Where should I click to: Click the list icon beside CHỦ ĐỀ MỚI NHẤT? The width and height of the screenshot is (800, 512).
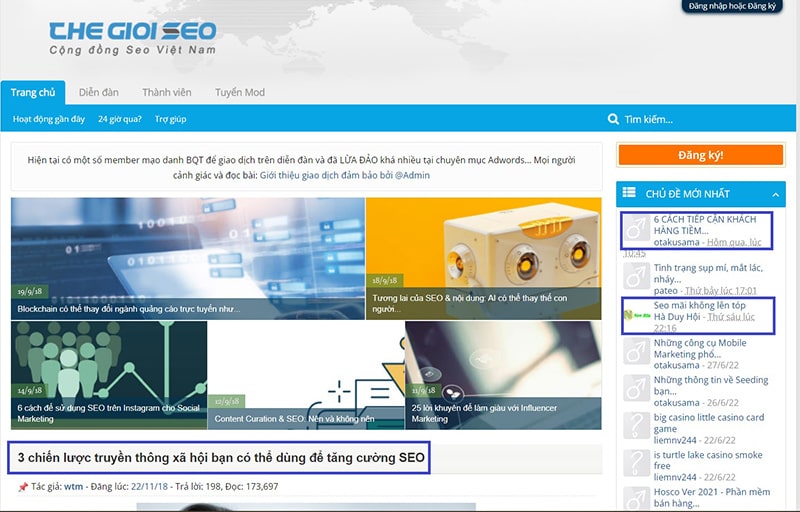[629, 193]
